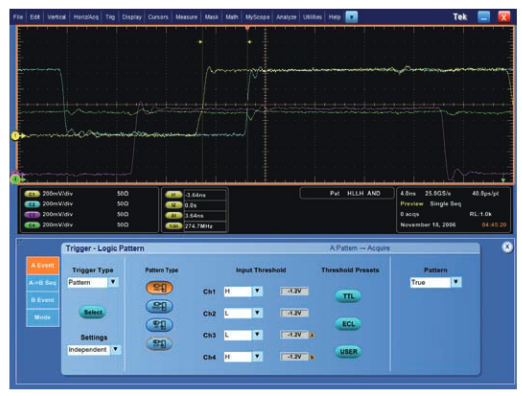
Task: Open the Cursors menu
Action: tap(158, 17)
